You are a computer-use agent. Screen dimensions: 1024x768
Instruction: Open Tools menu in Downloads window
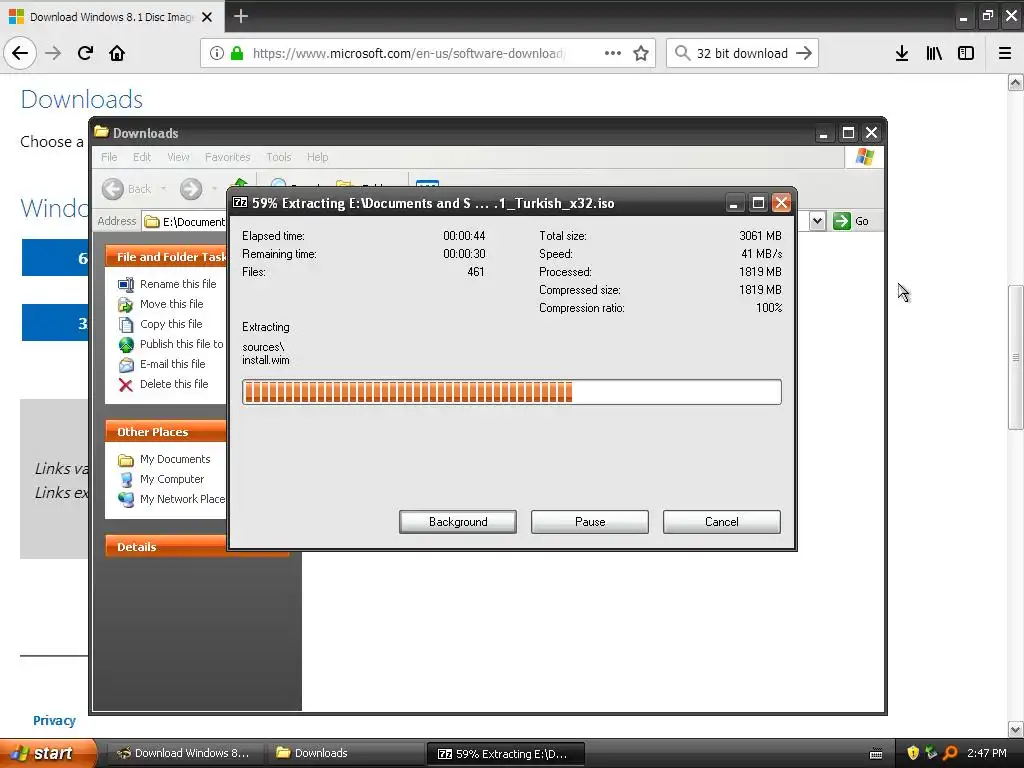(x=278, y=157)
